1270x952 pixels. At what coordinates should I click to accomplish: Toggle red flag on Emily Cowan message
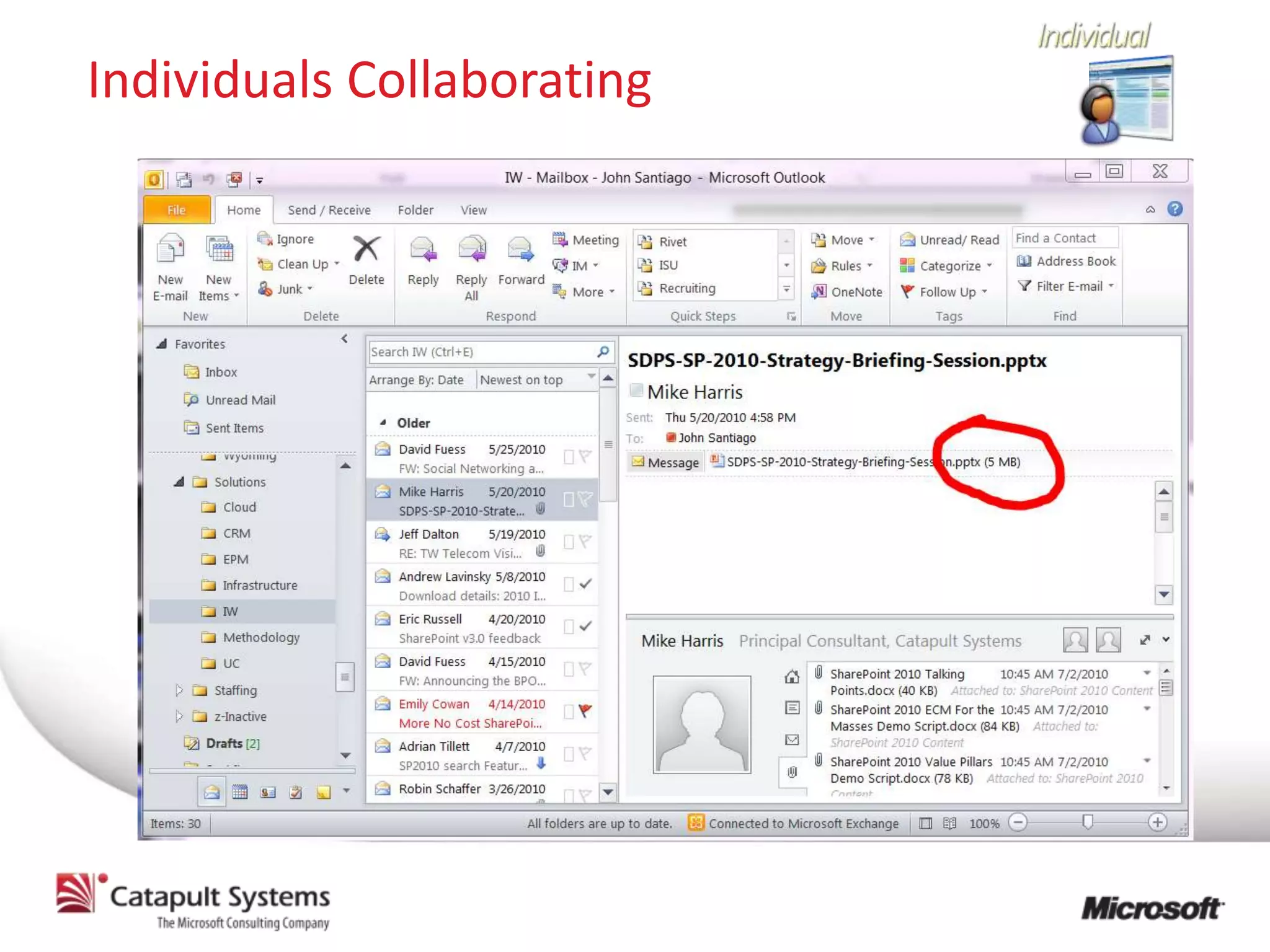tap(585, 710)
